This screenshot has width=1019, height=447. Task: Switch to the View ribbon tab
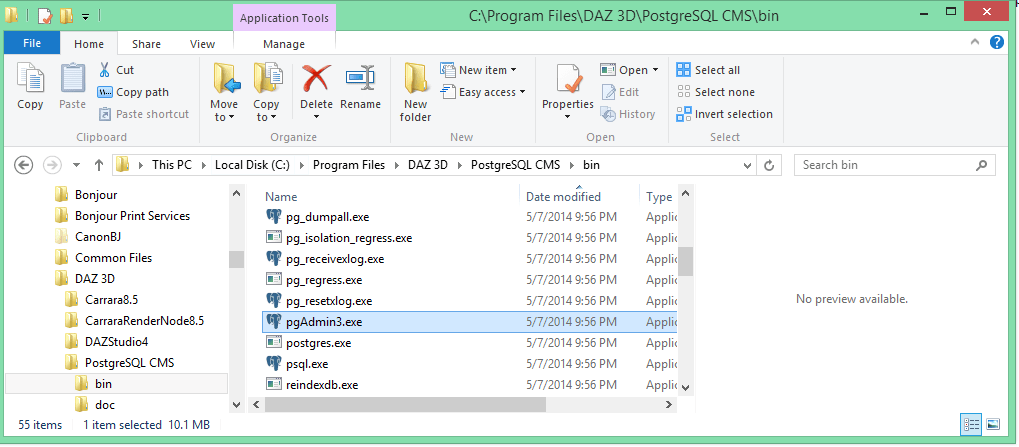(x=202, y=44)
